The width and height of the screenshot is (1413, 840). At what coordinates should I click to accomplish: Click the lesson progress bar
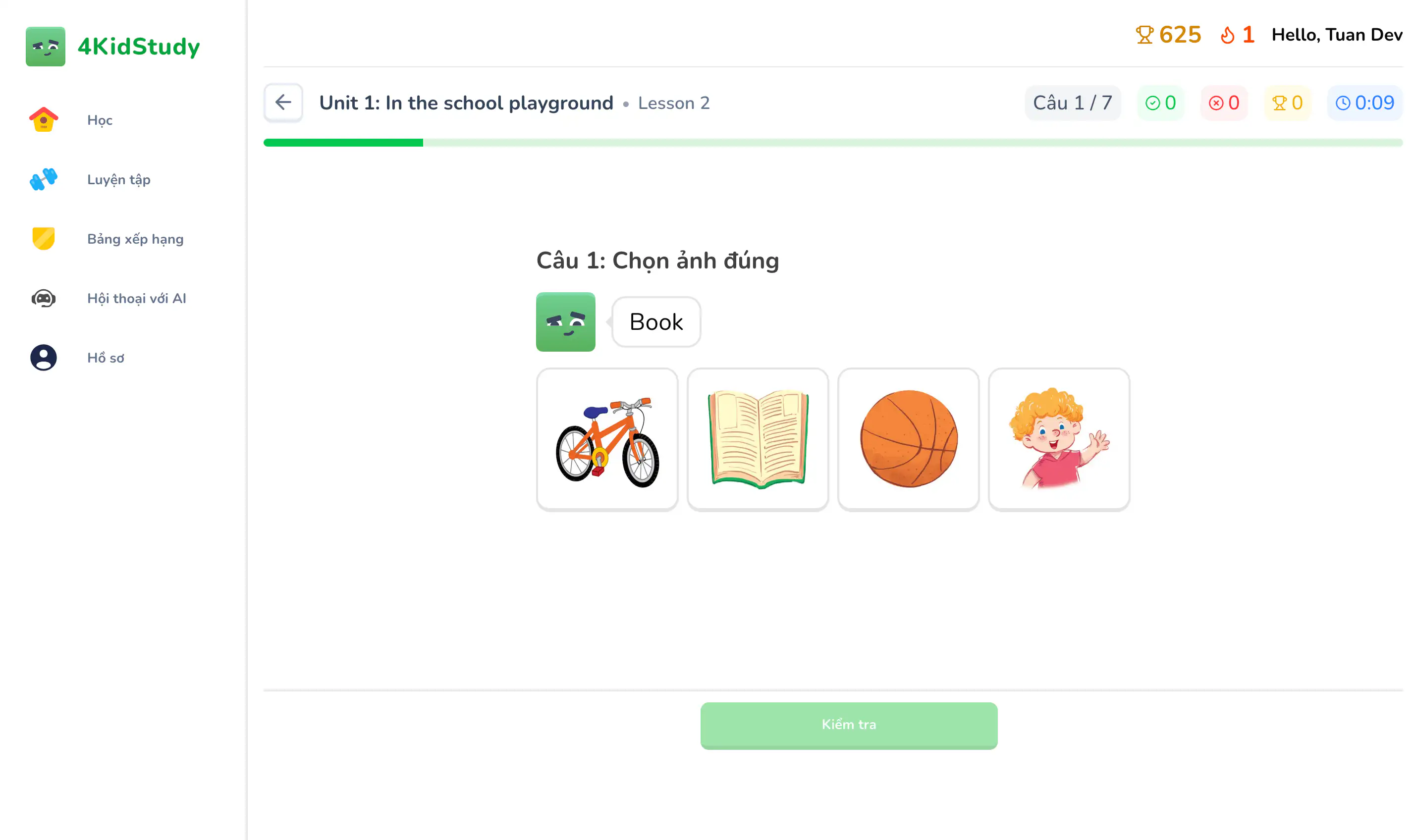(679, 142)
